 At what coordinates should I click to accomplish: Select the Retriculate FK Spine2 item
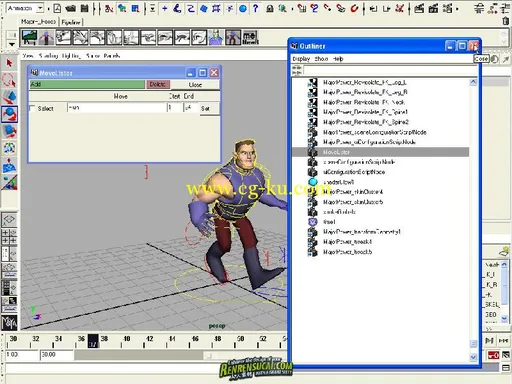point(366,122)
